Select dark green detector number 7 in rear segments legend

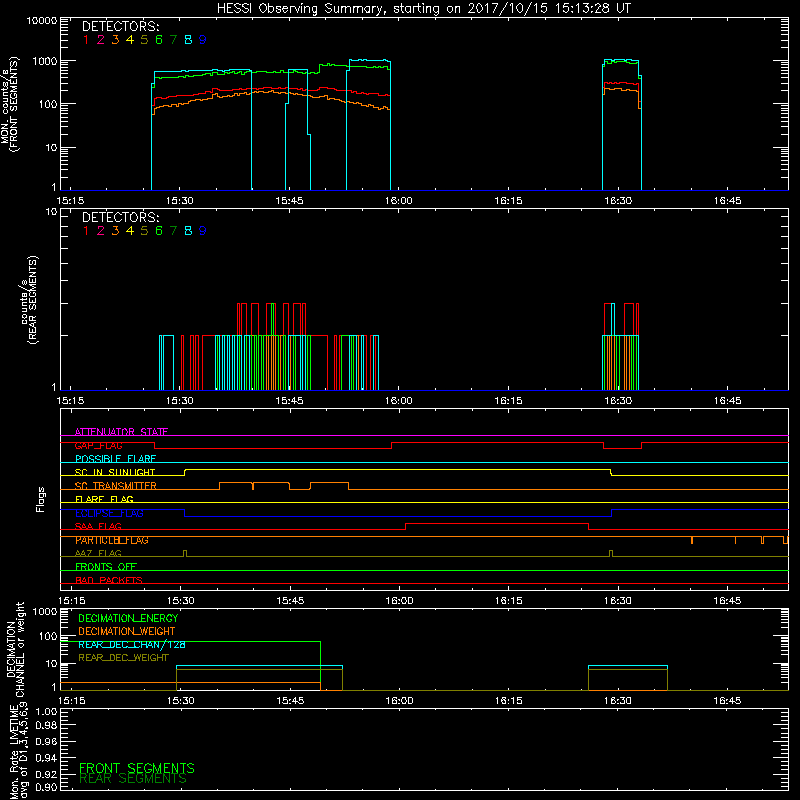pos(173,231)
